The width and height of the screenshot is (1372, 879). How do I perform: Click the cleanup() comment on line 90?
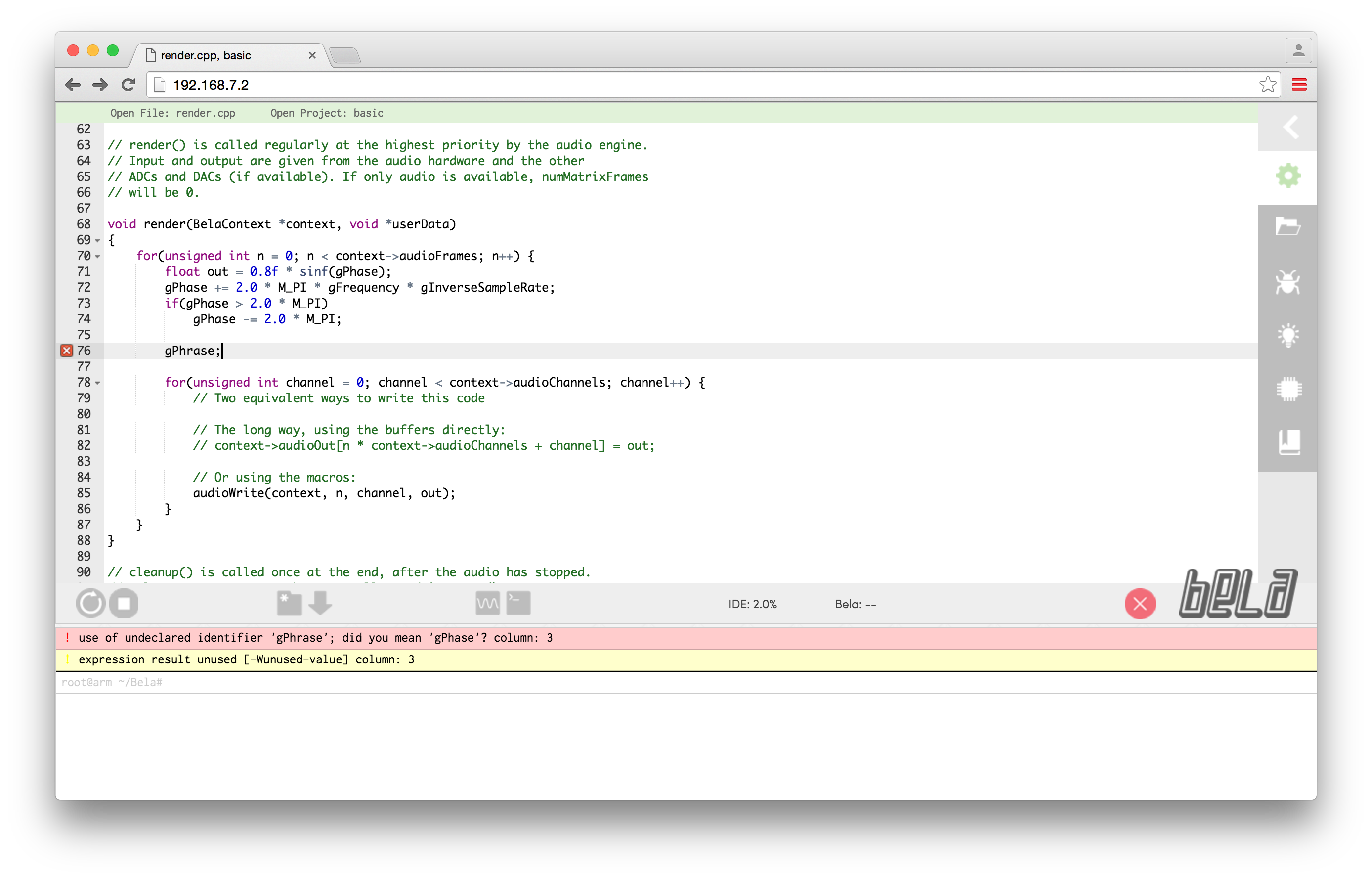coord(349,572)
